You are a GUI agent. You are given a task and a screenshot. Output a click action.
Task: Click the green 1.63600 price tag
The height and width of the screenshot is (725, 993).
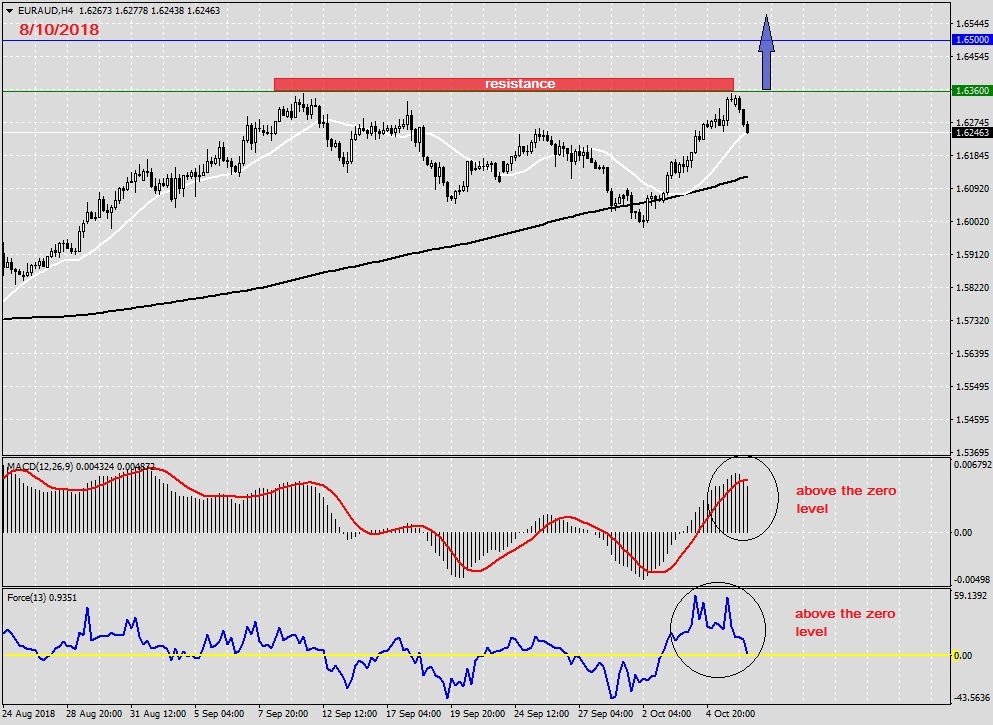pyautogui.click(x=971, y=91)
